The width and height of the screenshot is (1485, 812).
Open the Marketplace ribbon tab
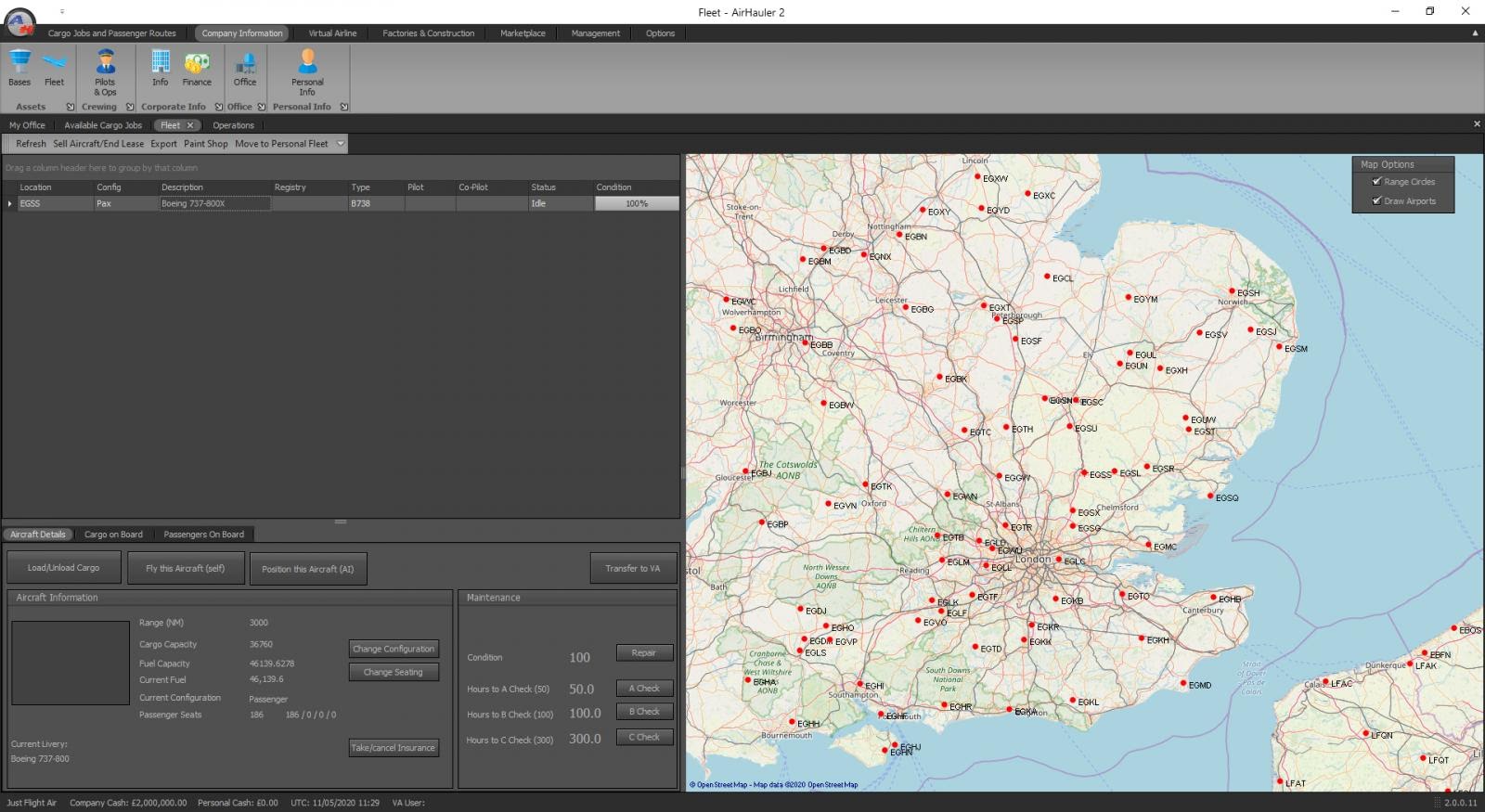pos(523,33)
